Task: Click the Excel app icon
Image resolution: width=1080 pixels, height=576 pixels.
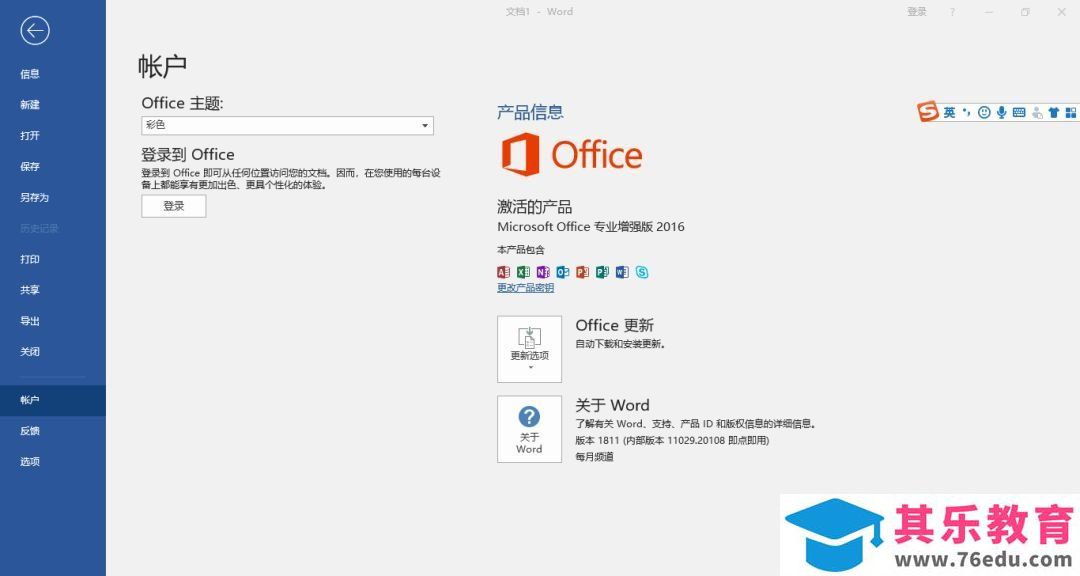Action: [523, 272]
